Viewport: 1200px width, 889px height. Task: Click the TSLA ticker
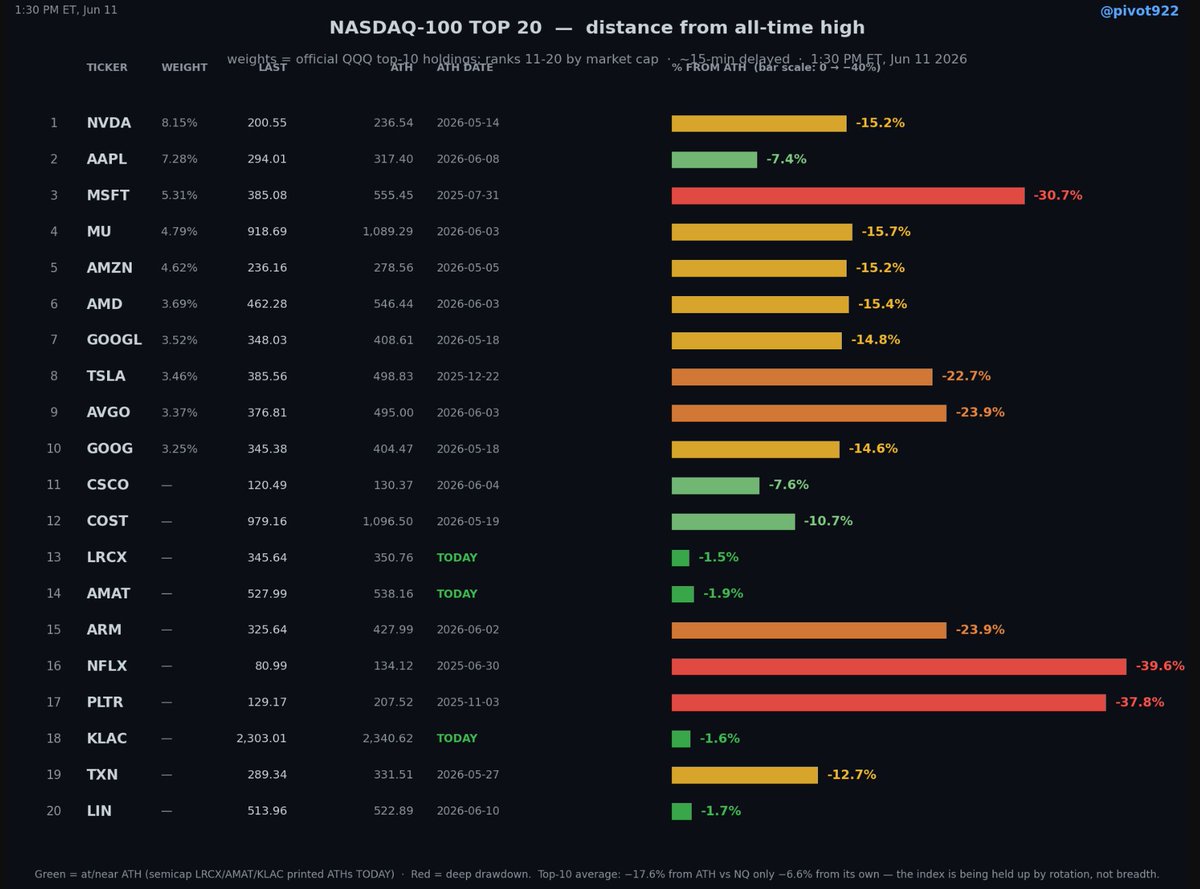coord(106,377)
